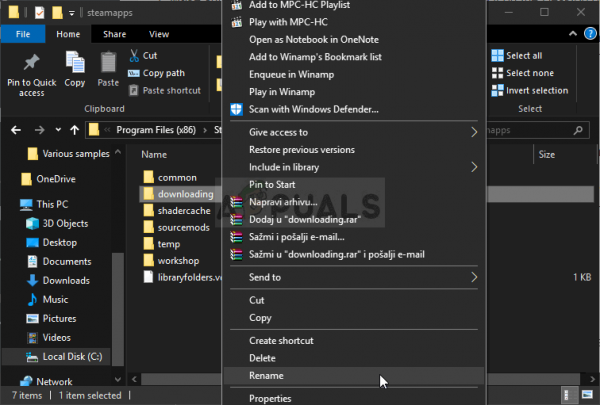Click Invert selection in ribbon
Image resolution: width=600 pixels, height=405 pixels.
[x=530, y=91]
